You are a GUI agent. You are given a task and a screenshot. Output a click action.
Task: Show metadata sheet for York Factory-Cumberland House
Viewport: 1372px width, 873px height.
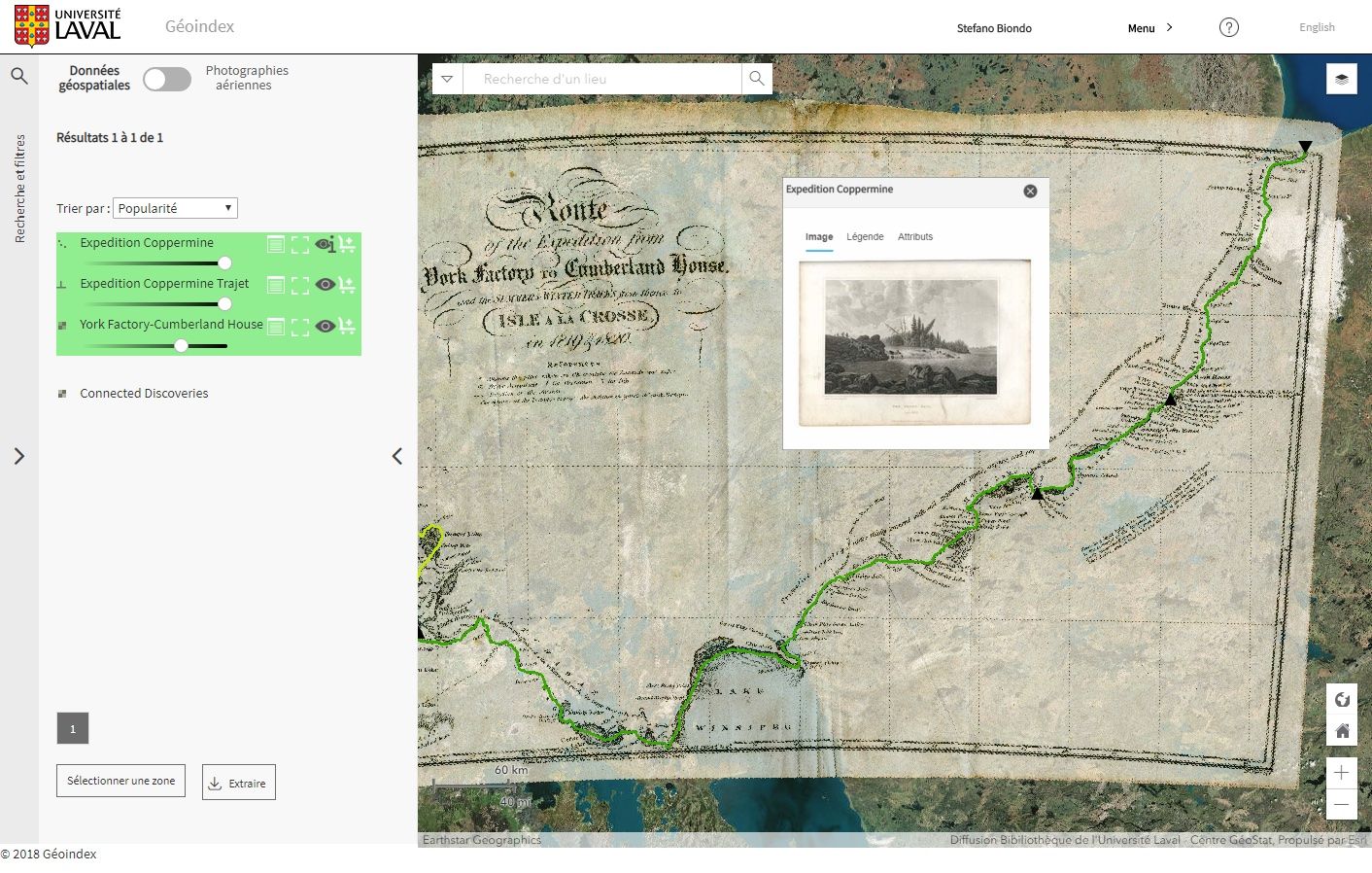pos(276,326)
